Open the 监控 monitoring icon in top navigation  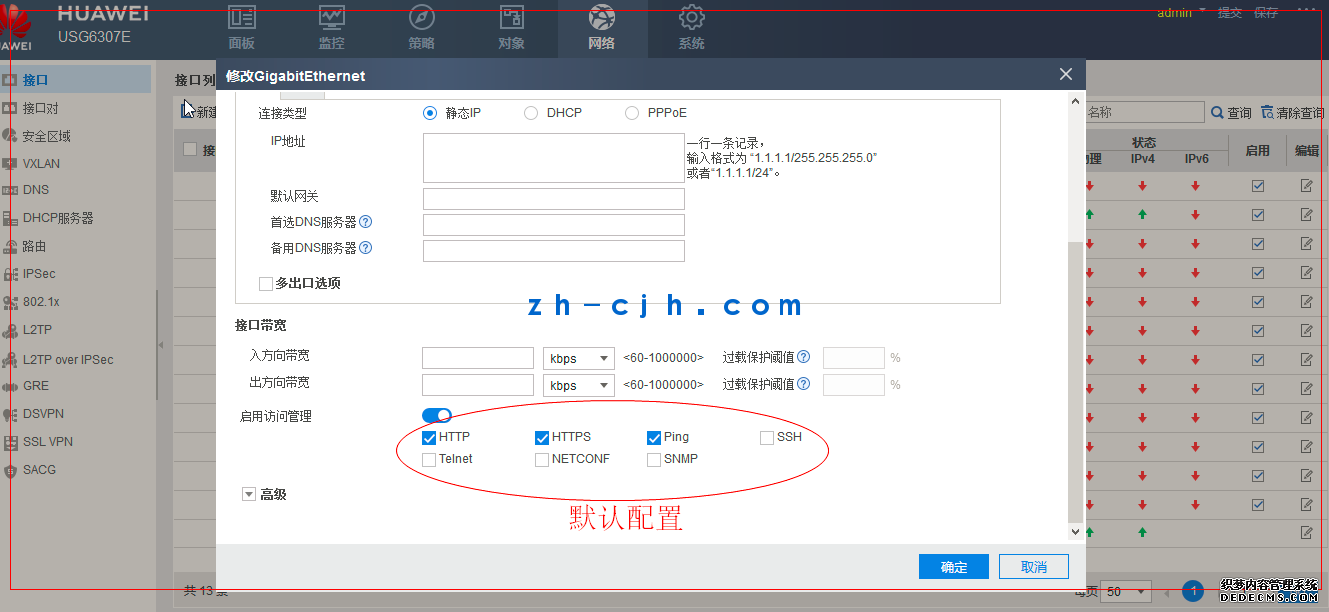(332, 18)
